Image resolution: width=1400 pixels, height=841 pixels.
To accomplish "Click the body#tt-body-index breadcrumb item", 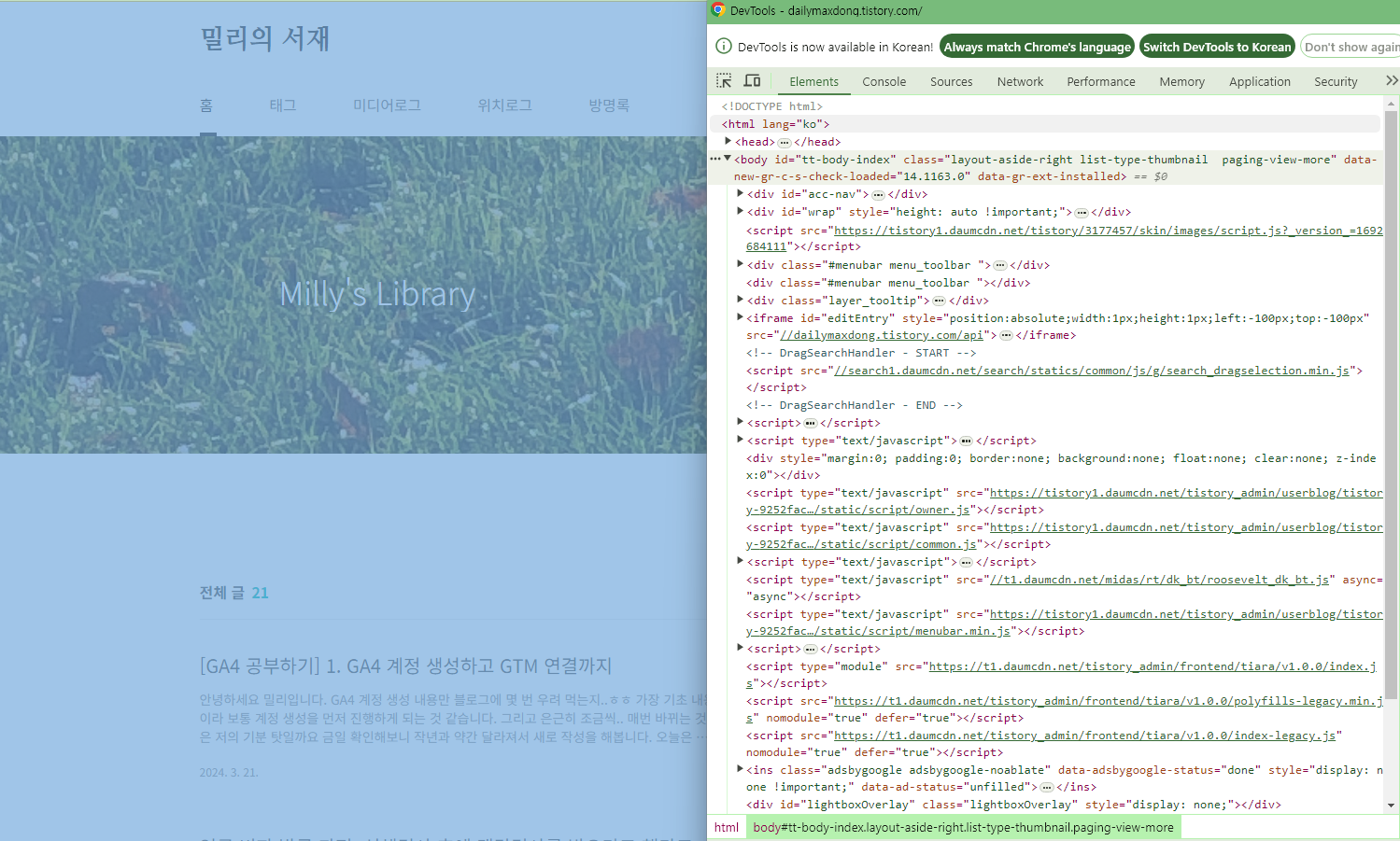I will (x=963, y=827).
